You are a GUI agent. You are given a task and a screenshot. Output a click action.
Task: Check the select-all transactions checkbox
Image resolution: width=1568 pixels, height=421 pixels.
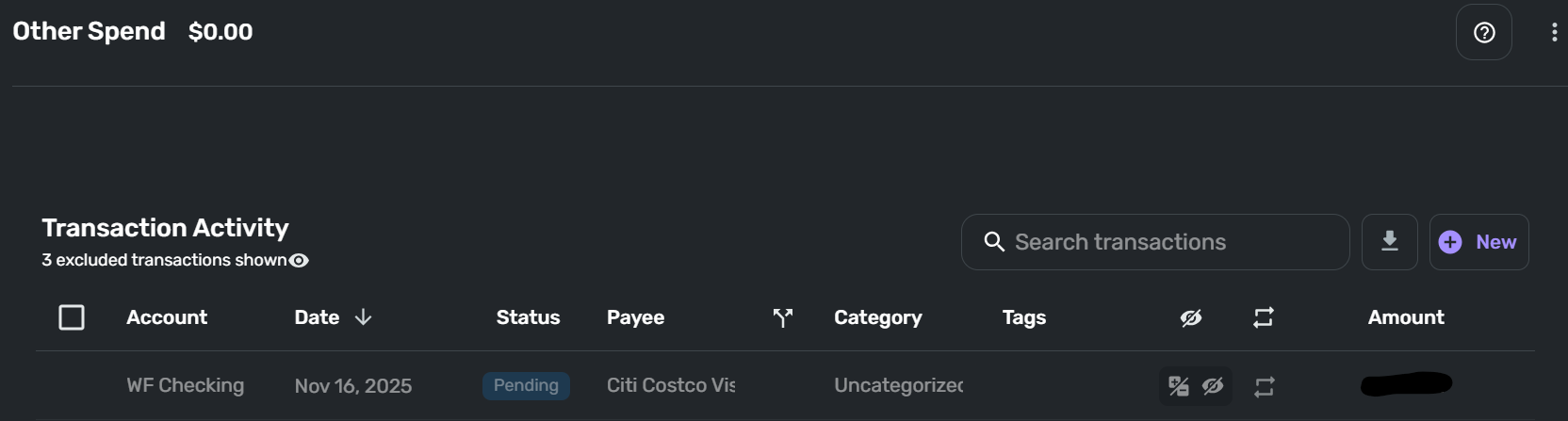[x=72, y=317]
